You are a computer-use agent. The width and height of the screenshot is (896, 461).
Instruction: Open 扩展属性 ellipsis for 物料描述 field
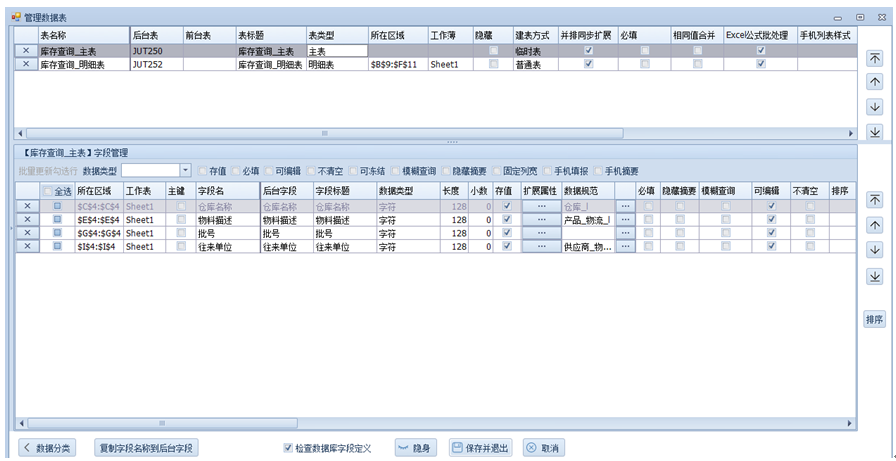[x=541, y=220]
